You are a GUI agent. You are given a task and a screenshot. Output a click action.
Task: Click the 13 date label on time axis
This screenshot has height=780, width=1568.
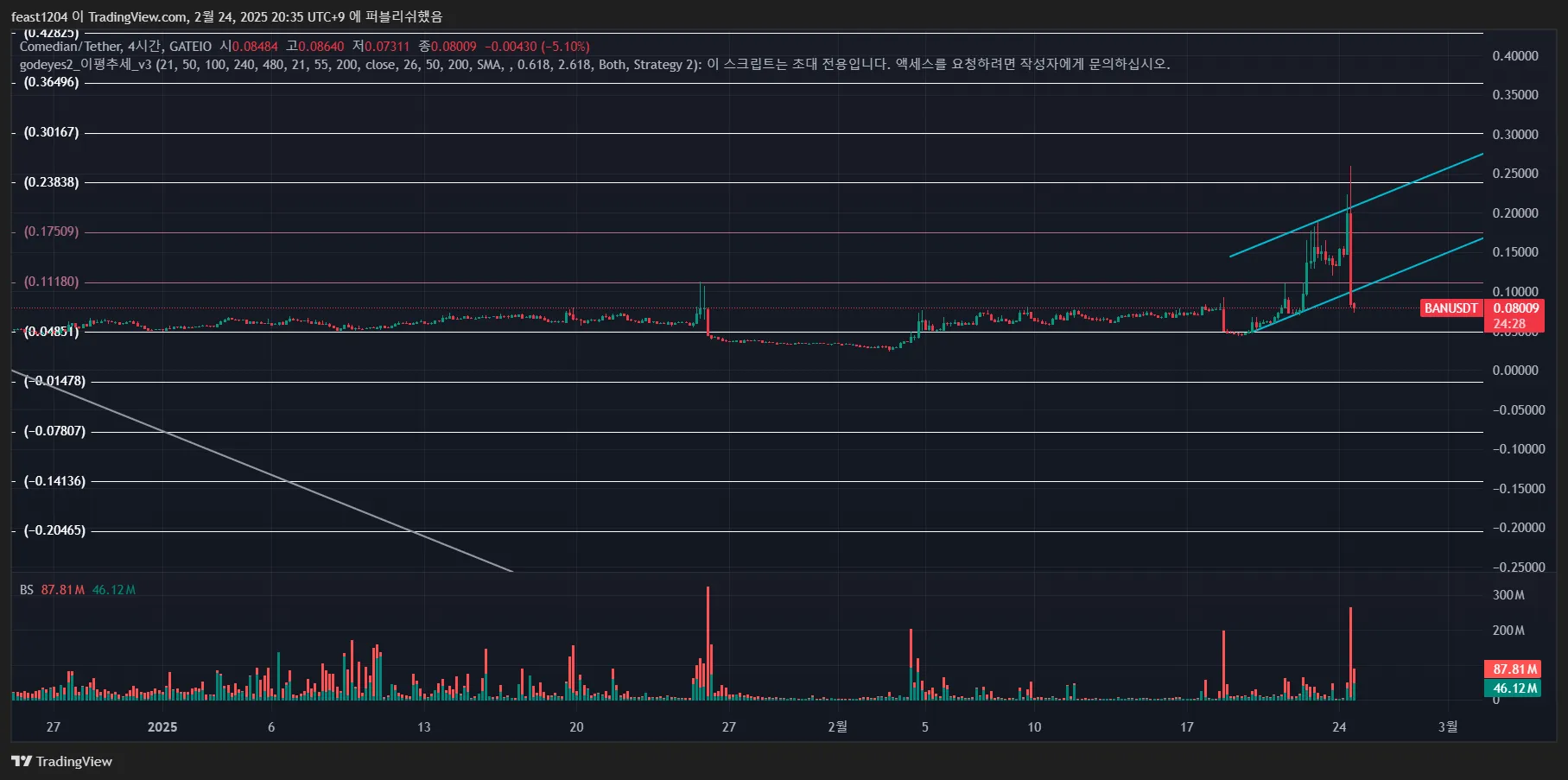coord(424,727)
